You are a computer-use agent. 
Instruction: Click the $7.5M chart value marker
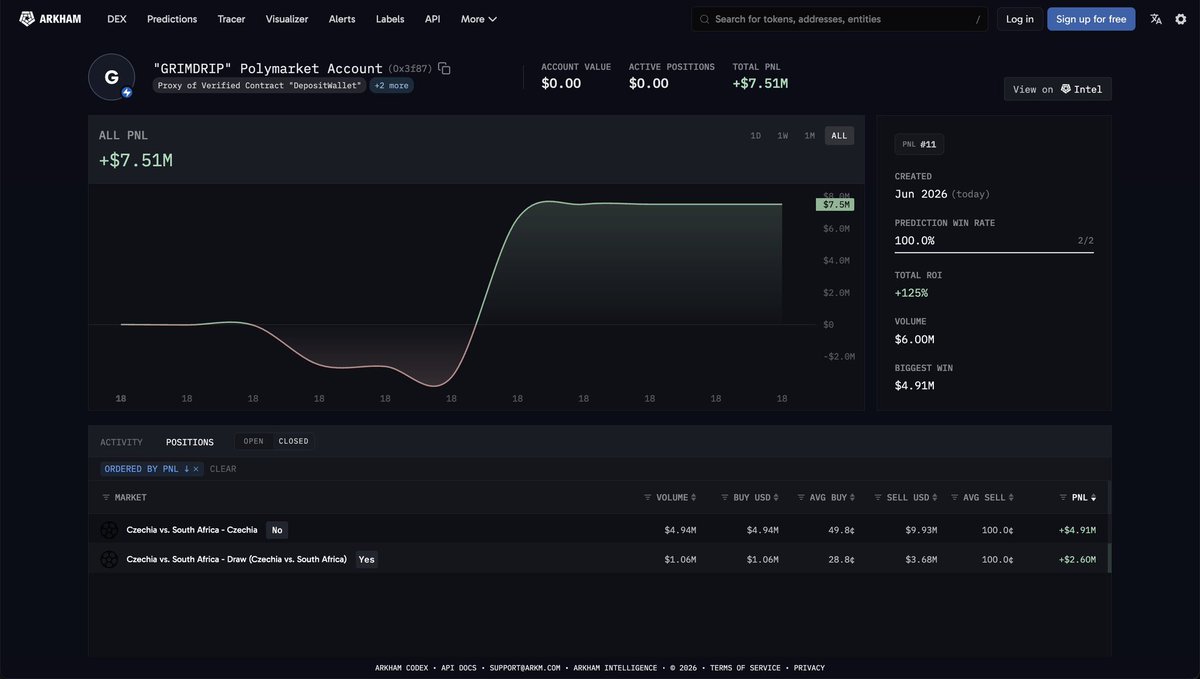pos(834,204)
